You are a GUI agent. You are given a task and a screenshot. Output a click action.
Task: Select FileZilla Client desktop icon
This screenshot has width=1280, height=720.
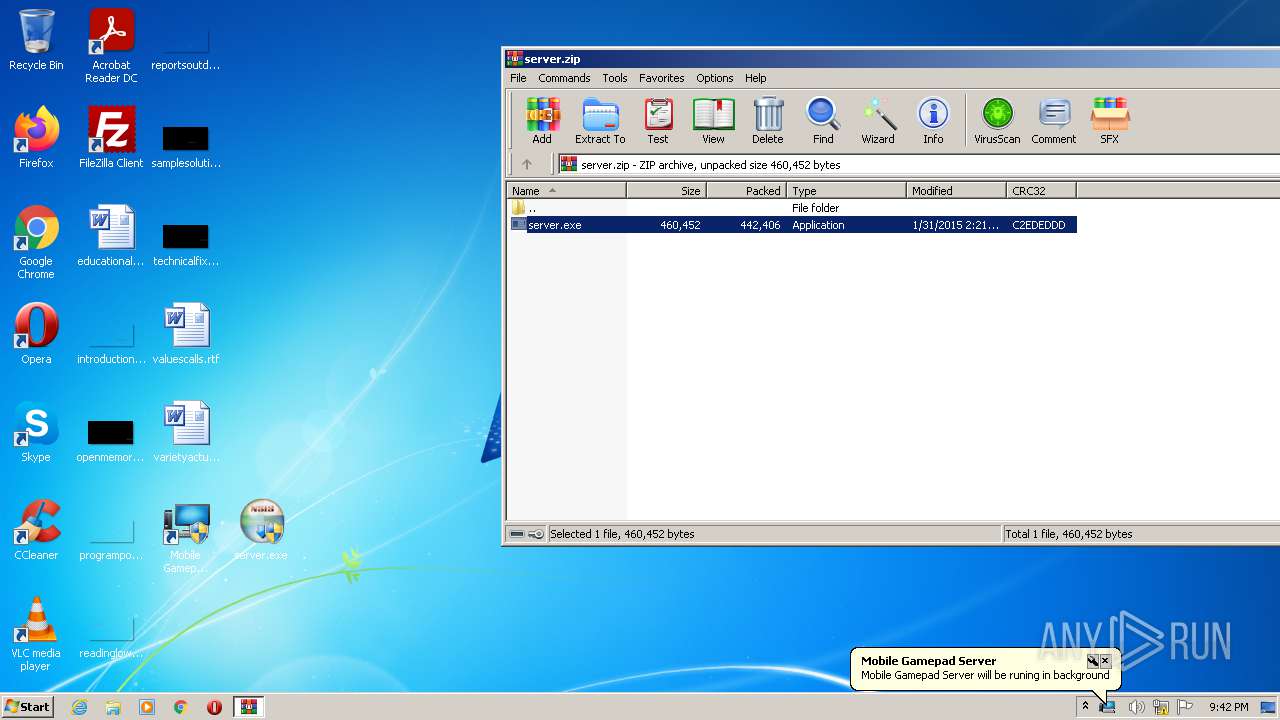[112, 138]
